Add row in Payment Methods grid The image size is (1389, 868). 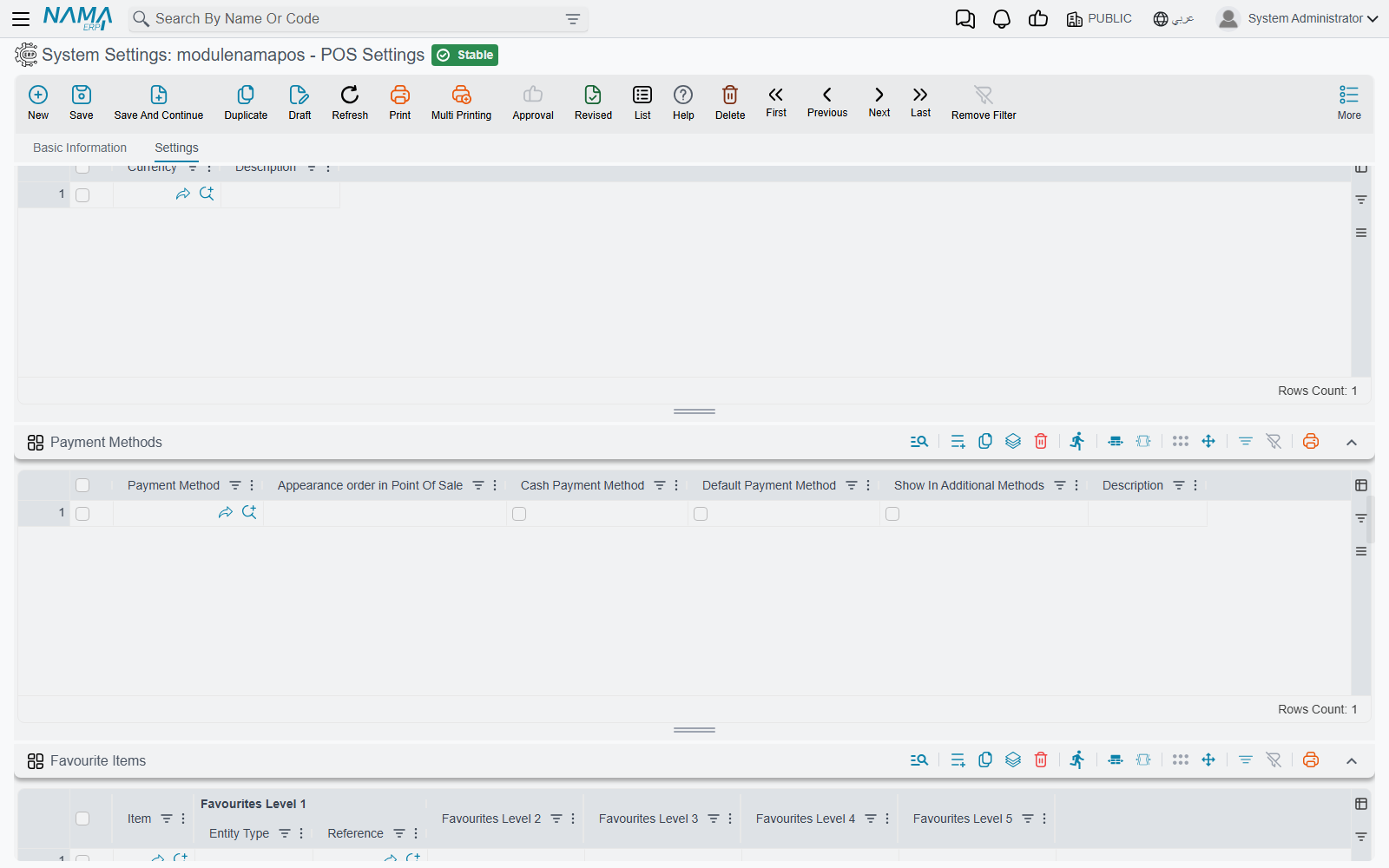point(958,442)
